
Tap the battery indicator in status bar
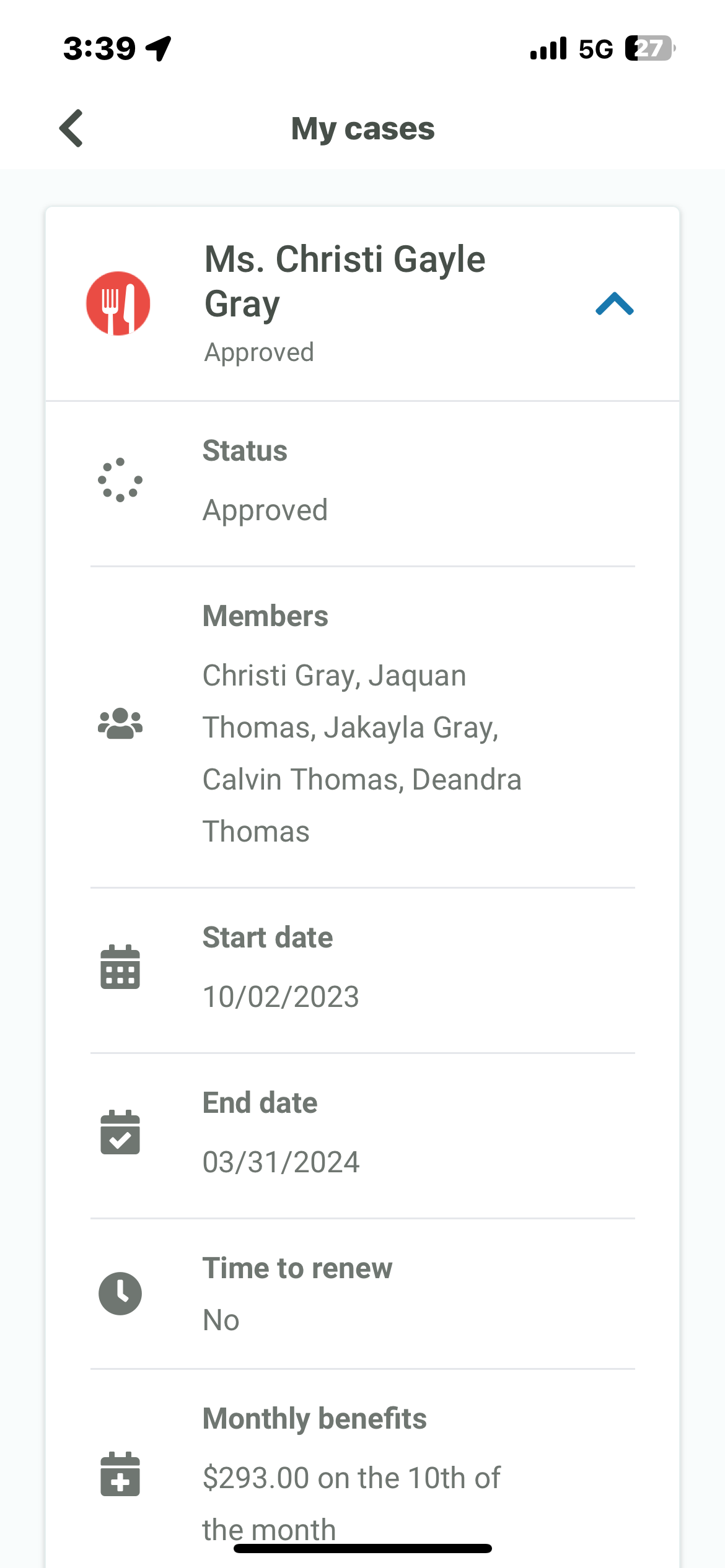(650, 48)
